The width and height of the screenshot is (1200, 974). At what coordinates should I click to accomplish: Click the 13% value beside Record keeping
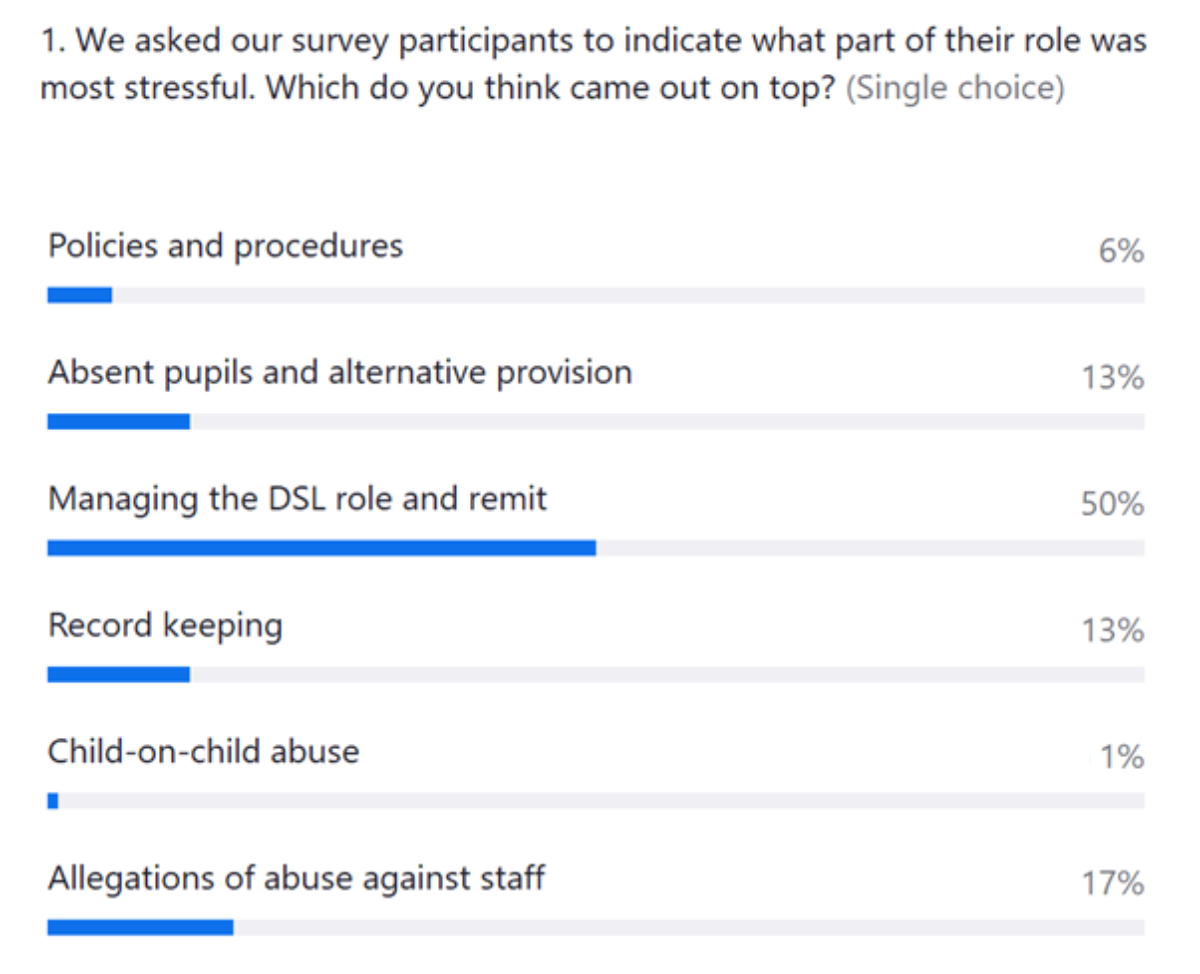click(x=1112, y=631)
